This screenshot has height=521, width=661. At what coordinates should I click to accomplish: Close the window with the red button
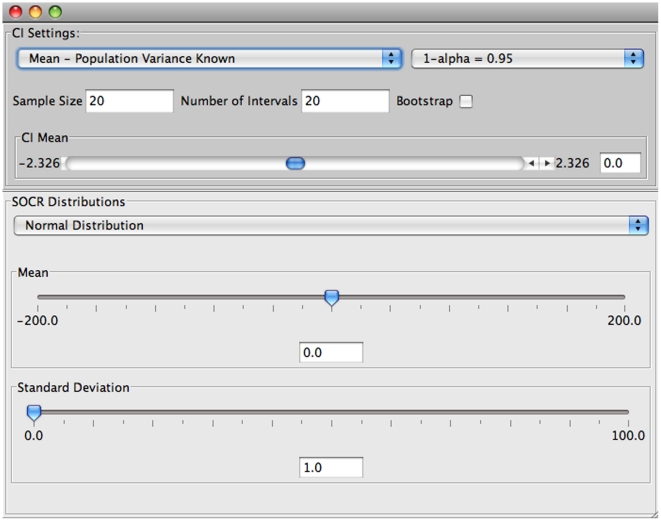[16, 12]
